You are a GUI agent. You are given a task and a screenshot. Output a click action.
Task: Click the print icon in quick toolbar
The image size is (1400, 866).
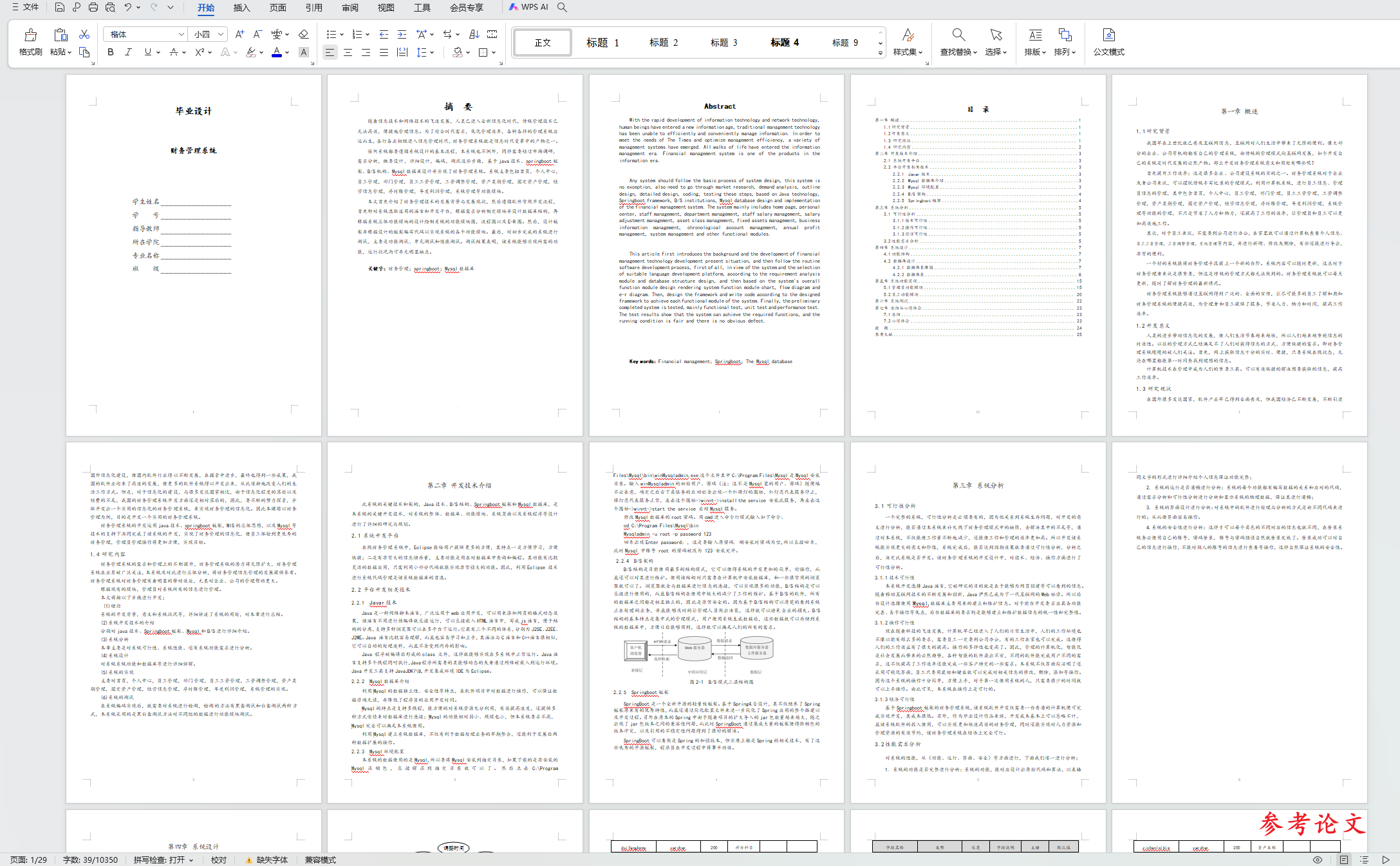[93, 7]
